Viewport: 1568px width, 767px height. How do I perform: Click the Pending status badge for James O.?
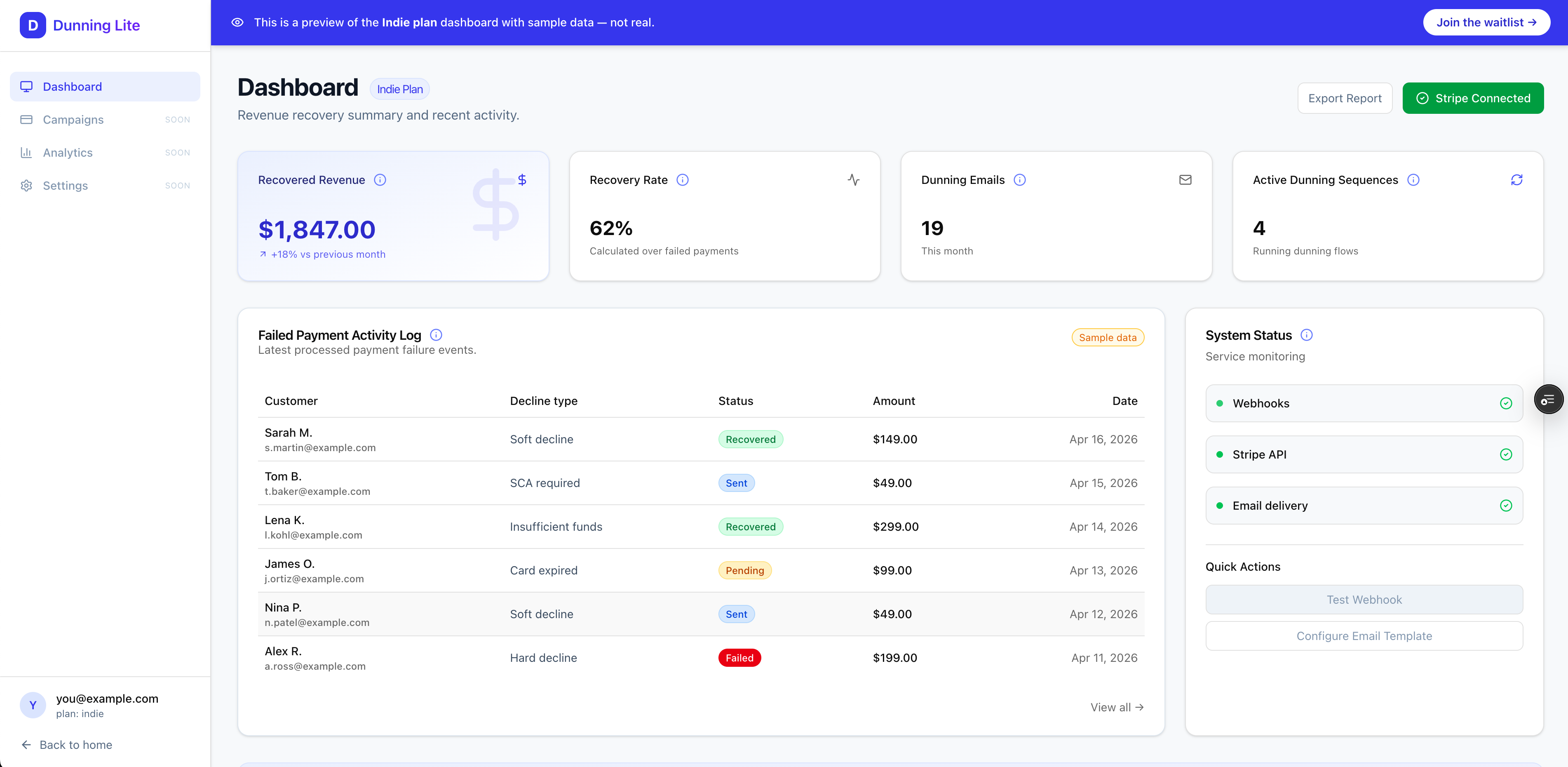click(x=744, y=570)
